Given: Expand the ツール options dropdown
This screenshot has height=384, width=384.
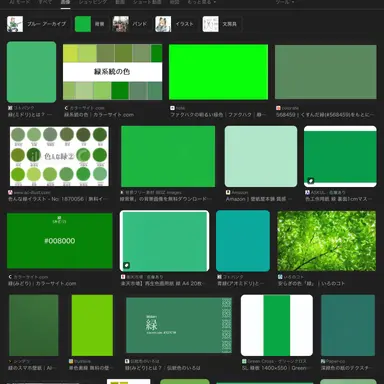Looking at the screenshot, I should point(285,2).
